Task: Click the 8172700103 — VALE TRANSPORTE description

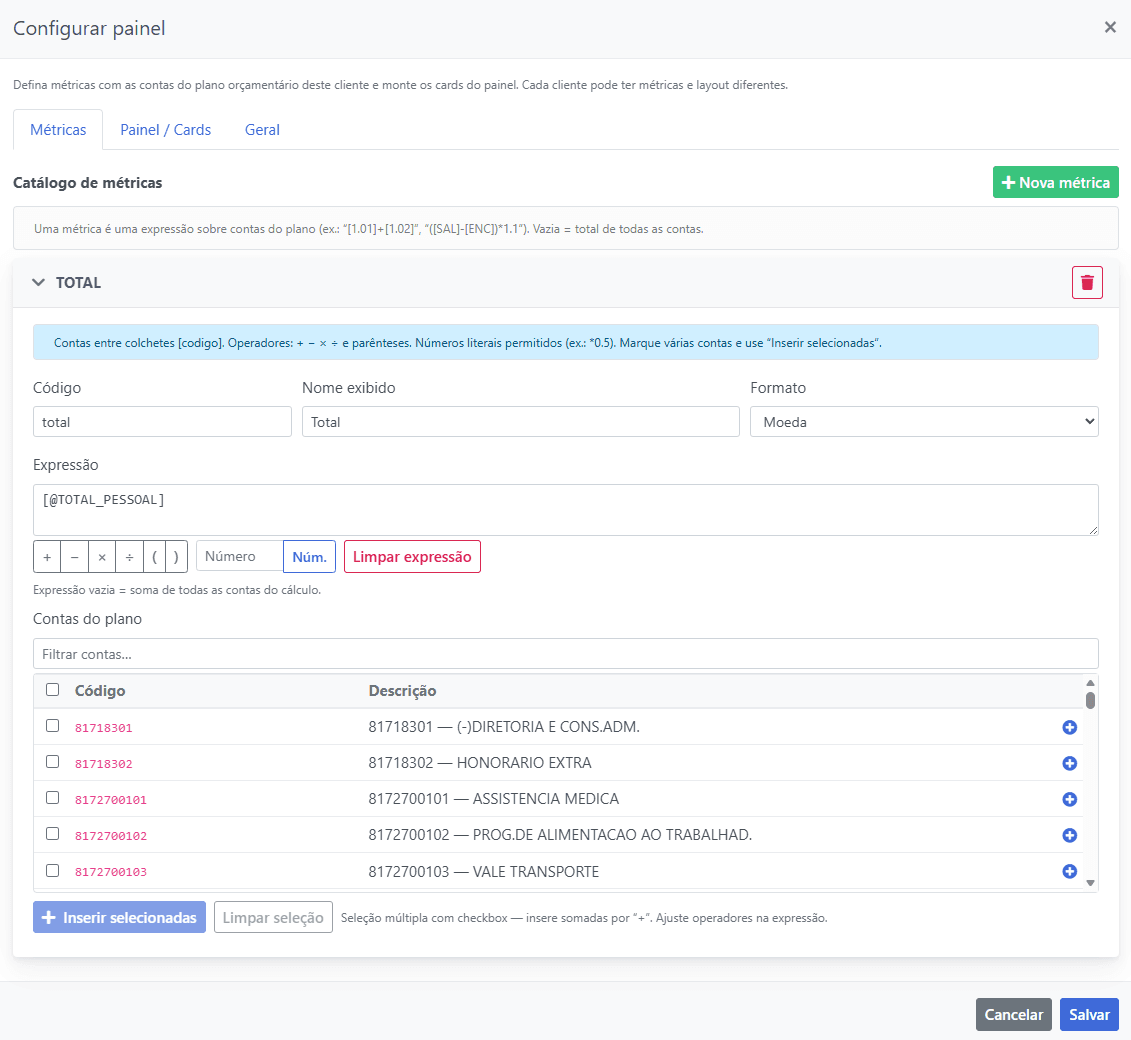Action: tap(484, 871)
